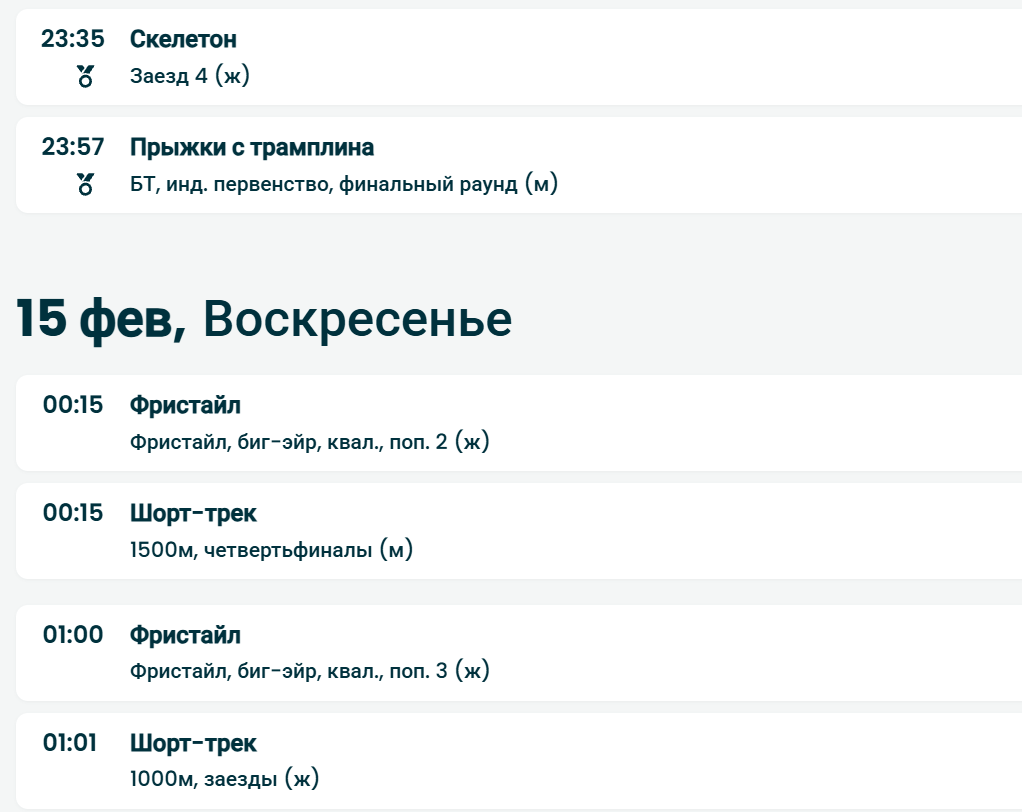Click the medal icon under 23:35
The height and width of the screenshot is (812, 1022).
85,76
